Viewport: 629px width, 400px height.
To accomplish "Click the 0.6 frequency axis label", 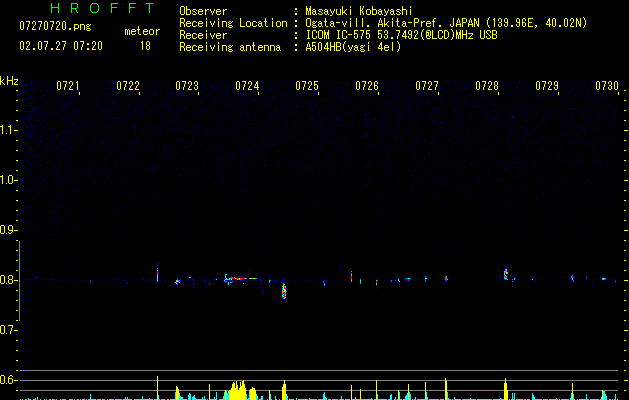I will coord(8,380).
